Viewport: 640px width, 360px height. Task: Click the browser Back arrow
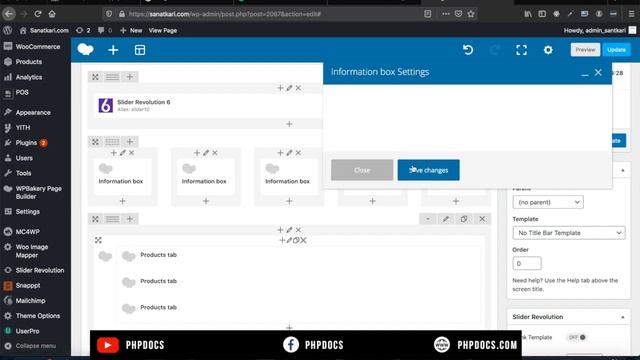[x=9, y=14]
